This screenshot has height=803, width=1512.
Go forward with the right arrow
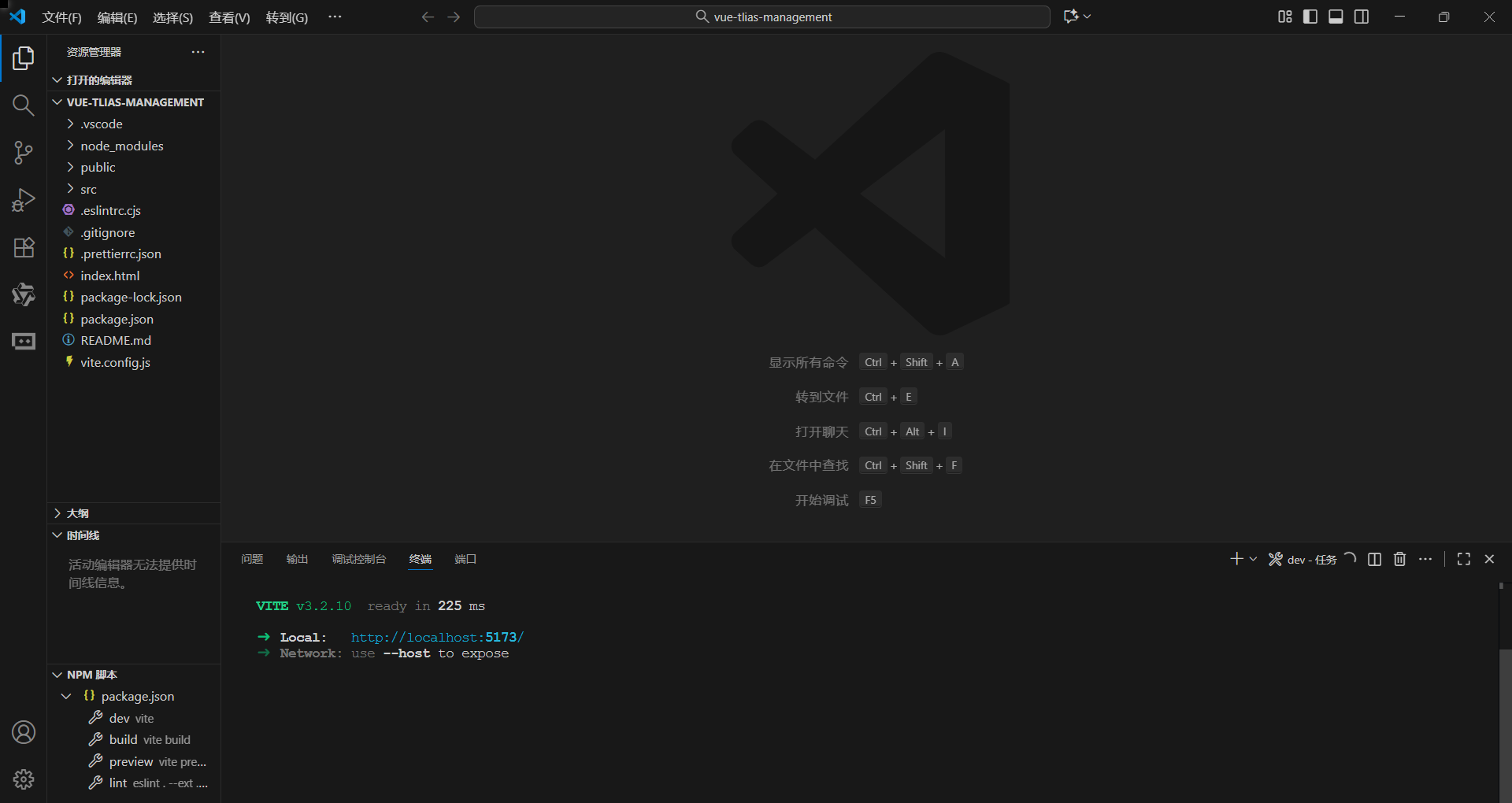click(454, 17)
